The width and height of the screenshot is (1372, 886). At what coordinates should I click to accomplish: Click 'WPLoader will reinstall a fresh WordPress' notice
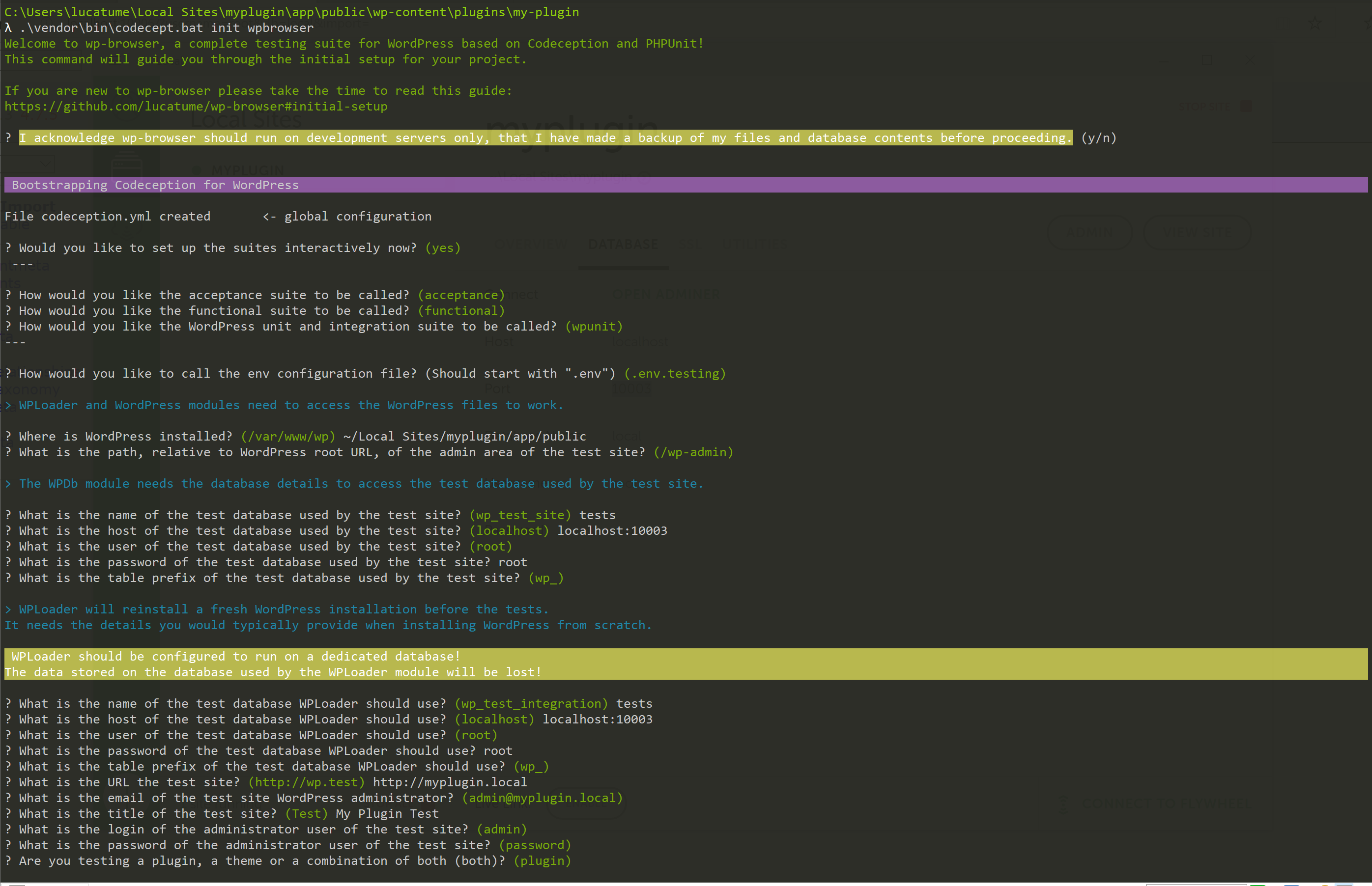pyautogui.click(x=276, y=609)
